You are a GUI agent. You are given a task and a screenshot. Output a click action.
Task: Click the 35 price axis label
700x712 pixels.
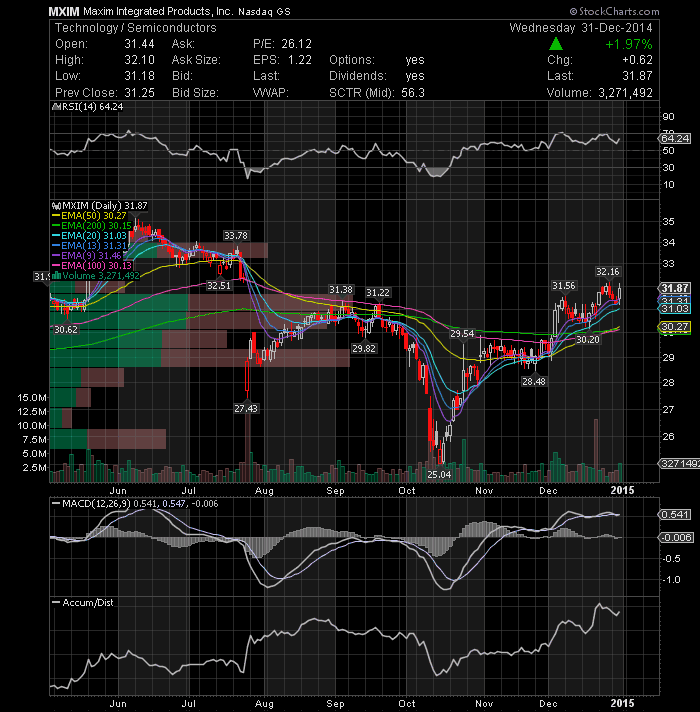coord(669,222)
